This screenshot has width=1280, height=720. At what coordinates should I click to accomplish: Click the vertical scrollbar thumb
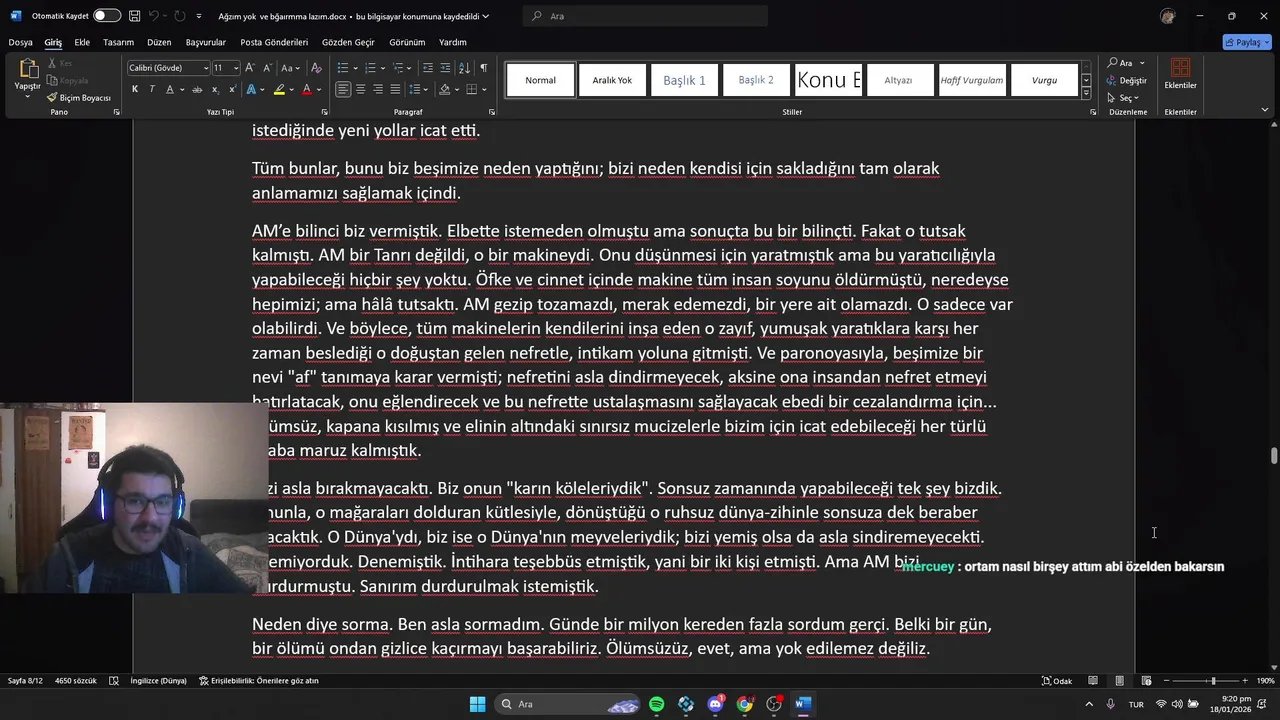[1274, 456]
